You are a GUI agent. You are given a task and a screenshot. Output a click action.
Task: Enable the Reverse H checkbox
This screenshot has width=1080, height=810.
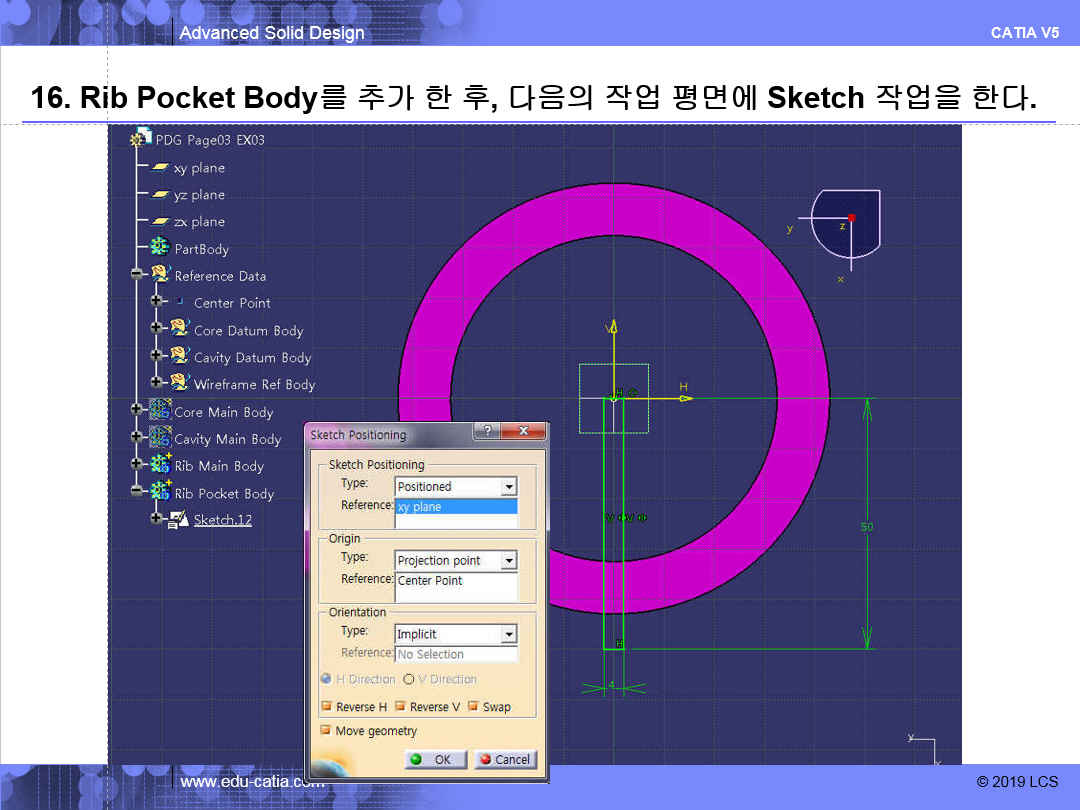click(x=326, y=707)
